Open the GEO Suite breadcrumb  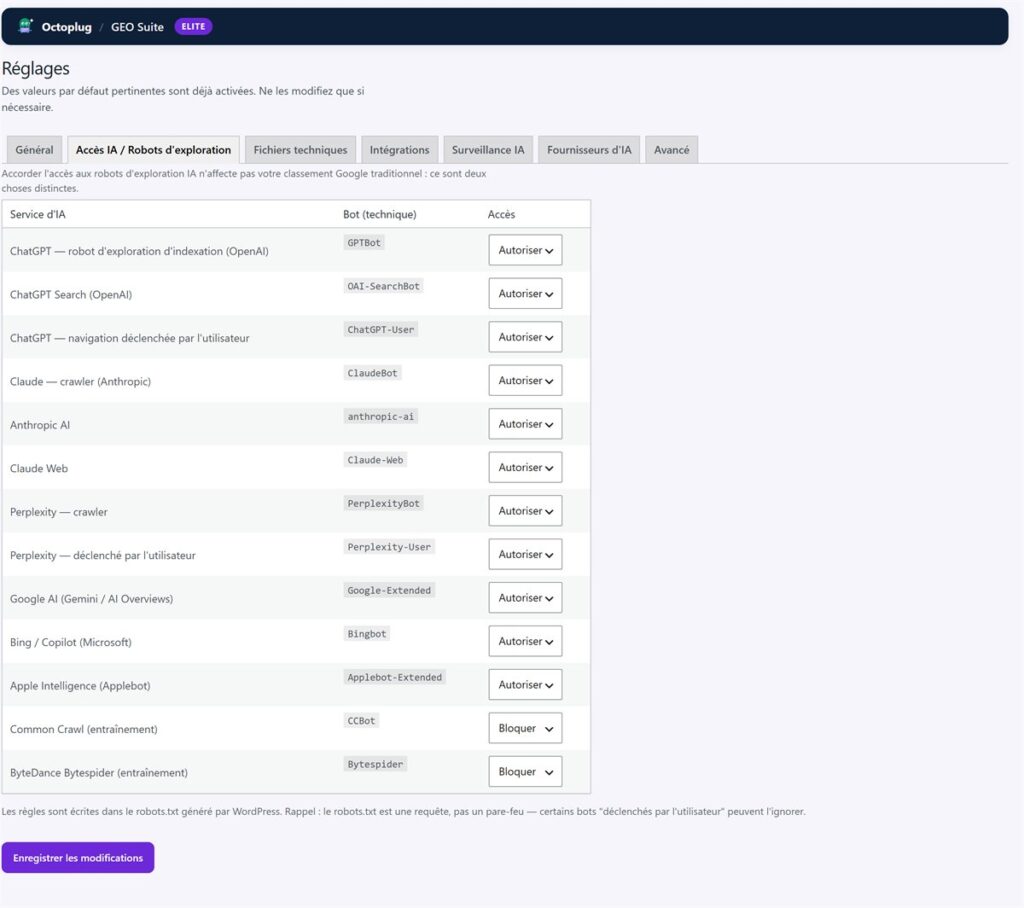(137, 27)
